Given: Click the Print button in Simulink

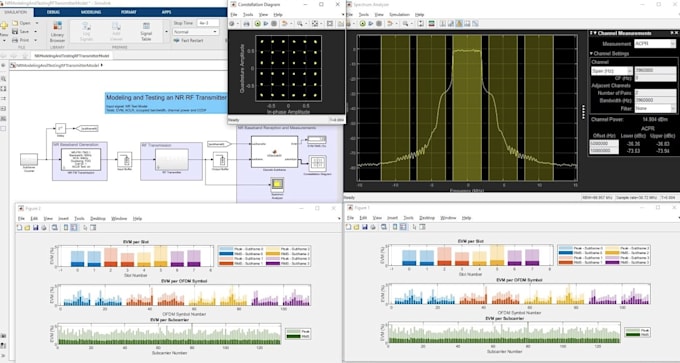Looking at the screenshot, I should 21,40.
